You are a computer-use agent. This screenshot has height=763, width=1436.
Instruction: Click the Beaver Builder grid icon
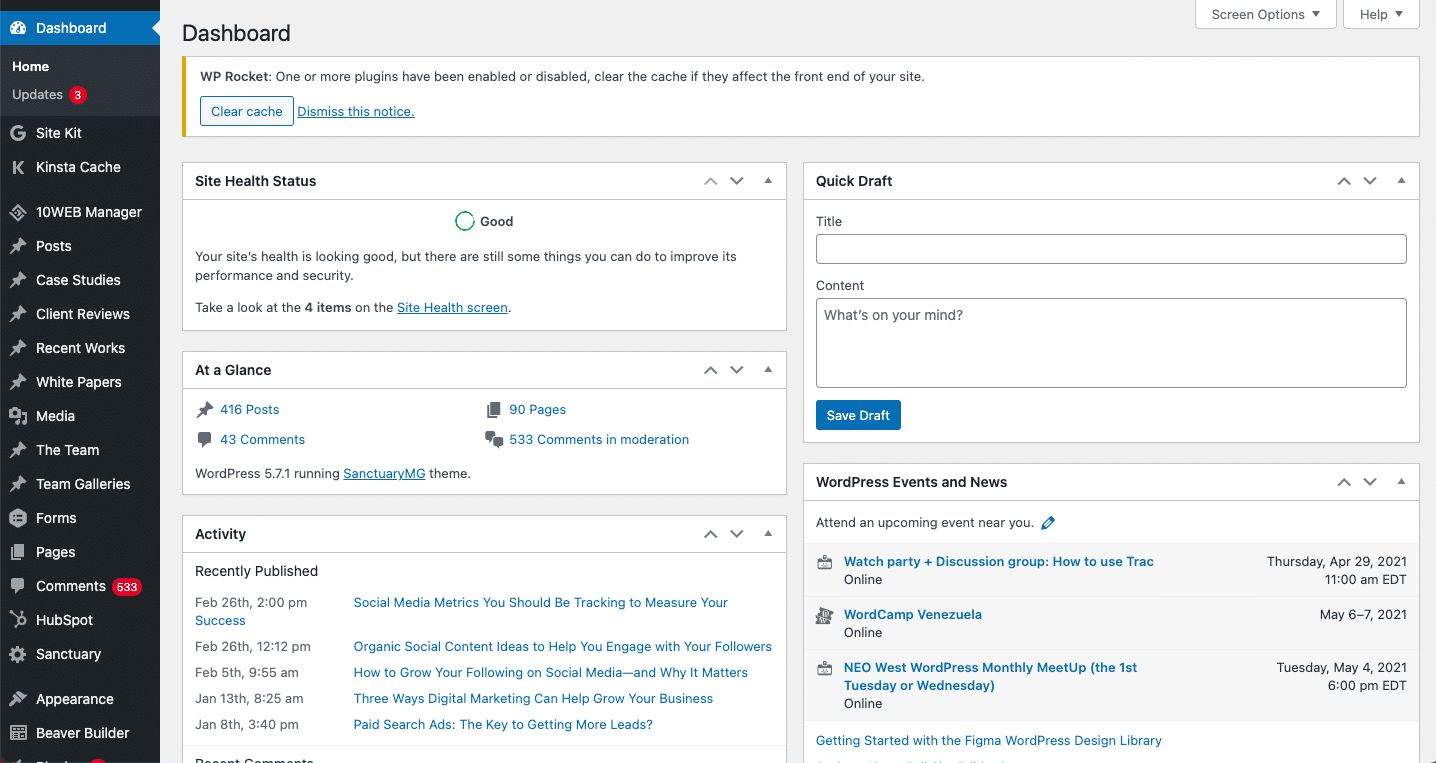[18, 733]
